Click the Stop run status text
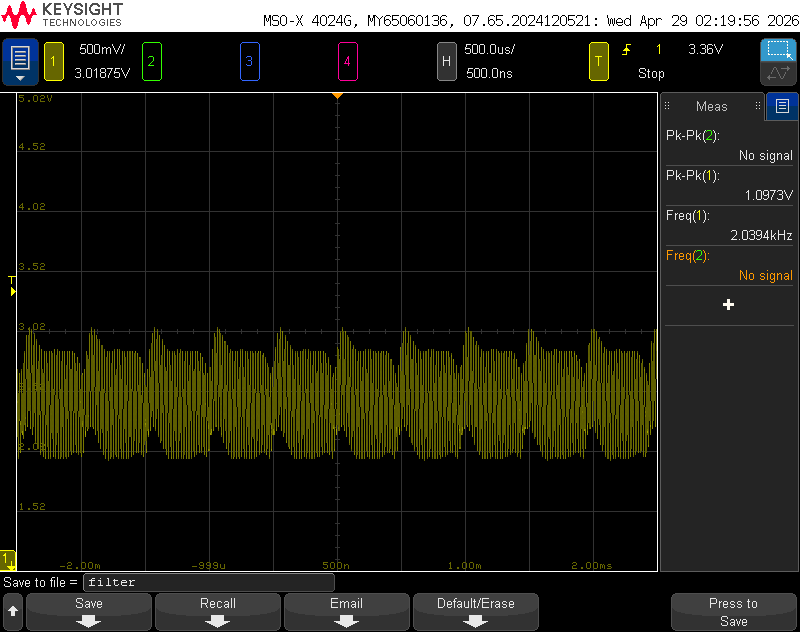The height and width of the screenshot is (632, 800). pyautogui.click(x=651, y=73)
